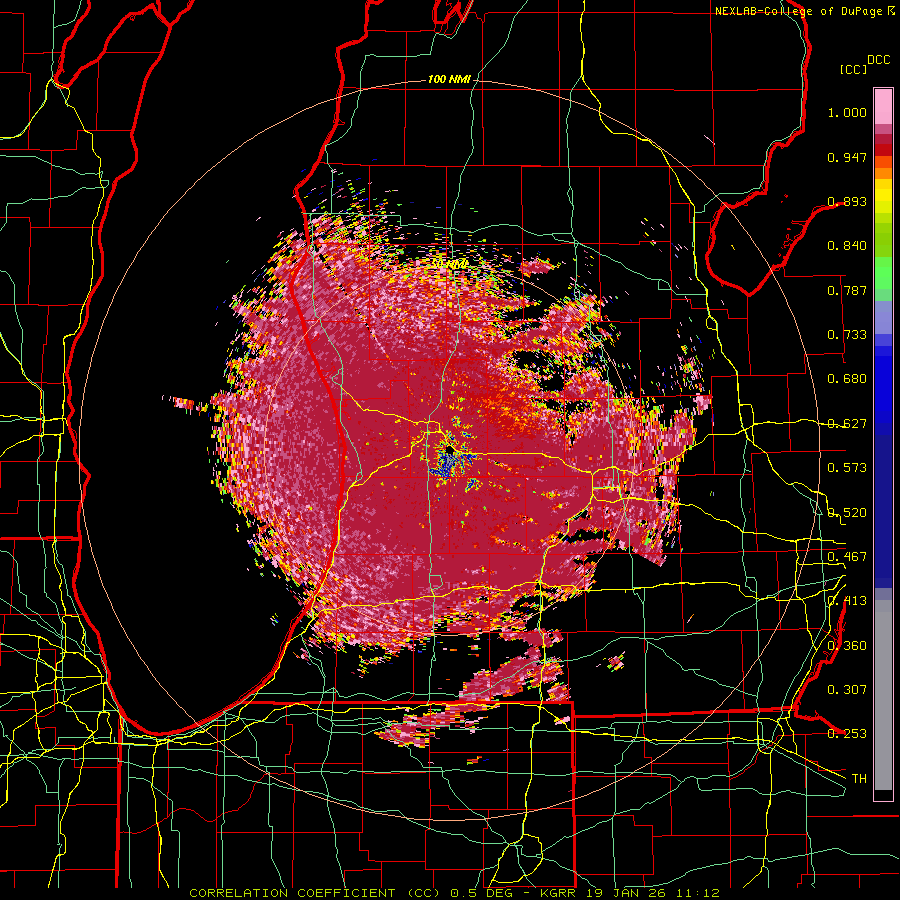900x900 pixels.
Task: Select the 0.840 legend value
Action: 847,246
